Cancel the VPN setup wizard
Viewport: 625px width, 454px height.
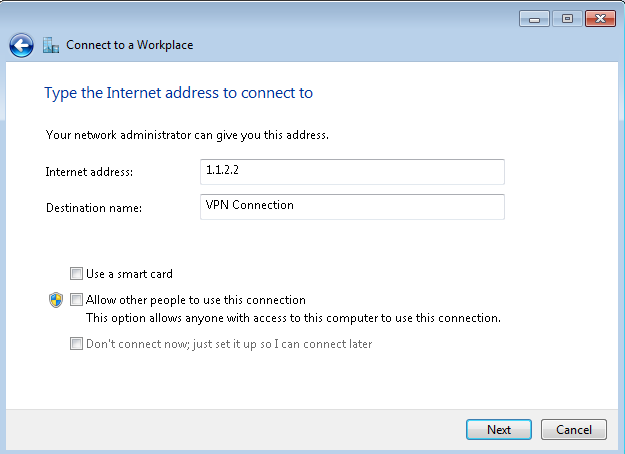(574, 430)
